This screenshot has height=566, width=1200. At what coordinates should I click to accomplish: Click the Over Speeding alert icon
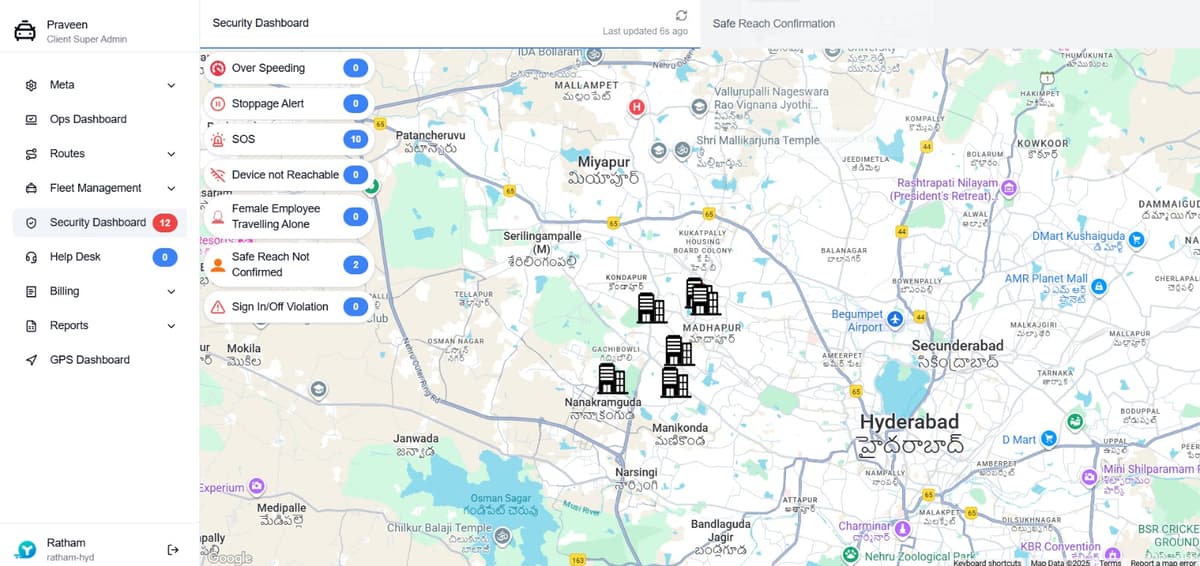coord(218,68)
